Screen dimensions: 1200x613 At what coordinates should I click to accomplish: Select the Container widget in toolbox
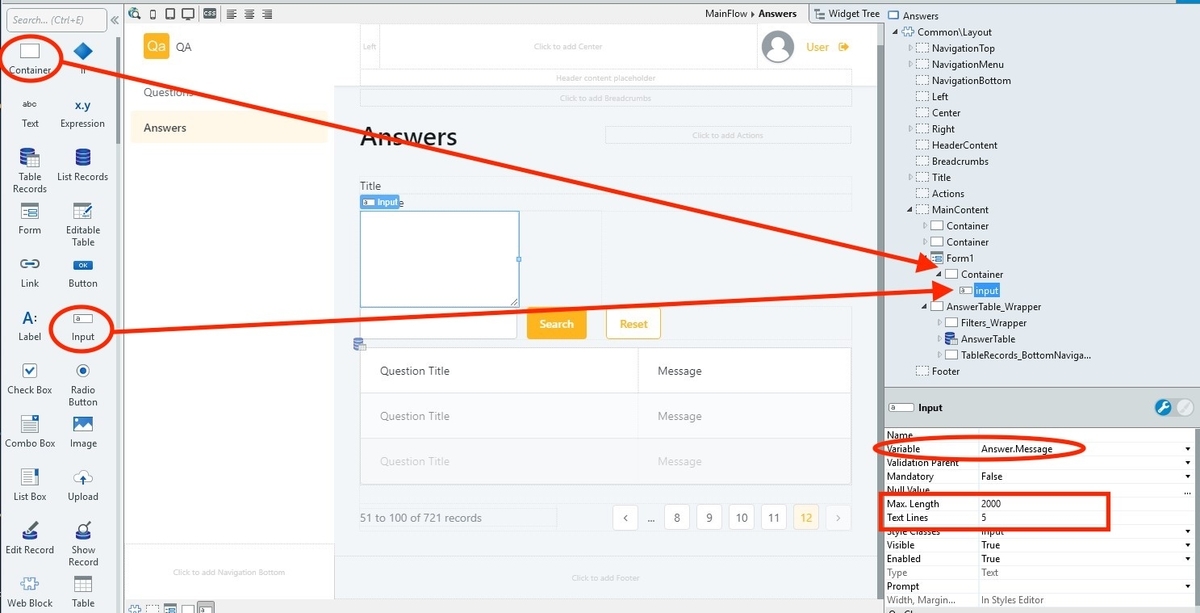tap(30, 57)
